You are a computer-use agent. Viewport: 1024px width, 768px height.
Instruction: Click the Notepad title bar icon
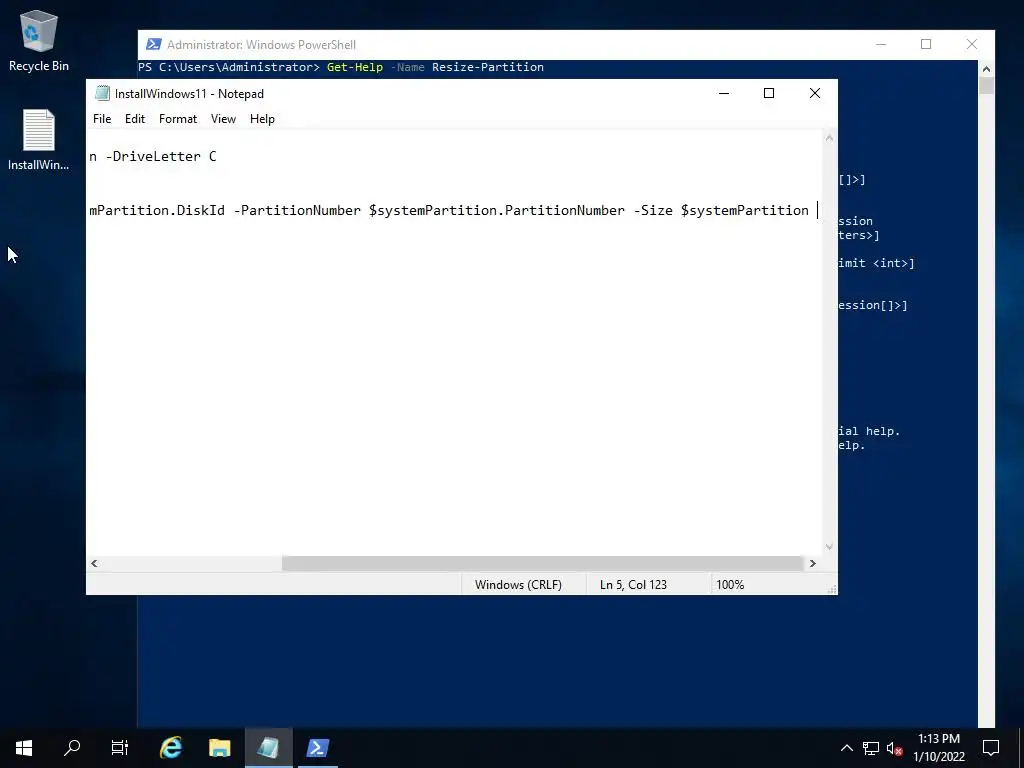(102, 93)
